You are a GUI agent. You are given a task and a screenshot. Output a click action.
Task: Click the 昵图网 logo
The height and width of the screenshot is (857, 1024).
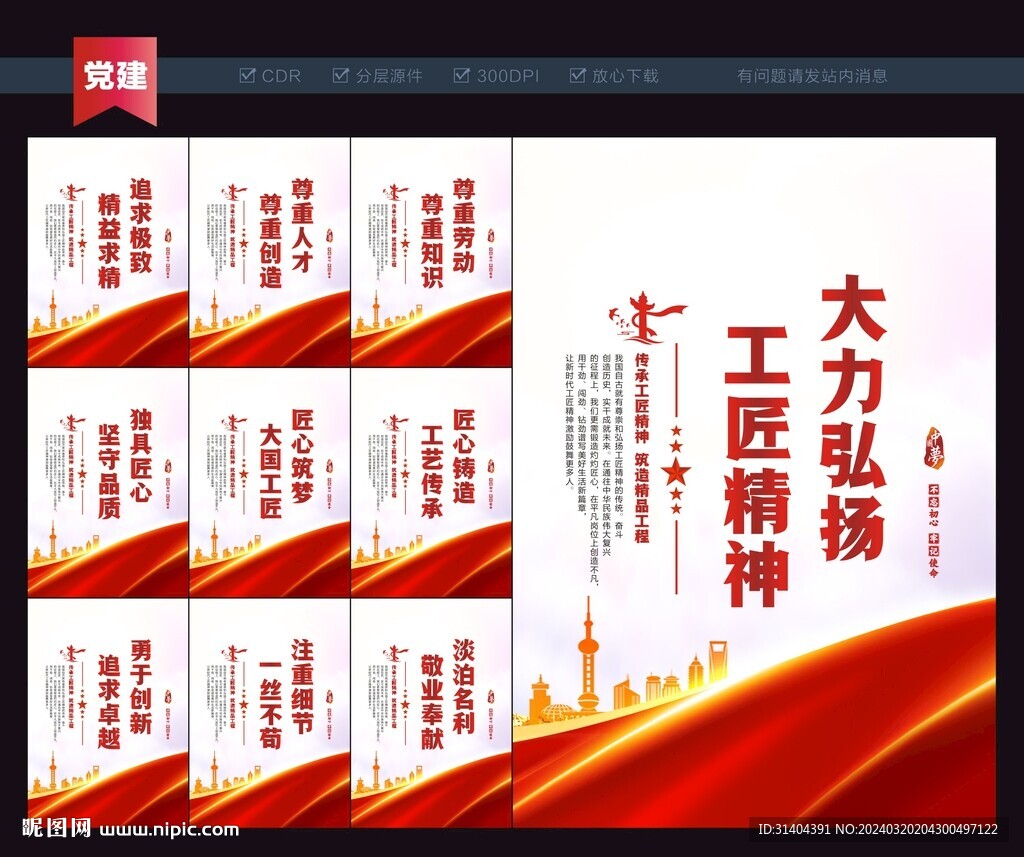coord(57,829)
